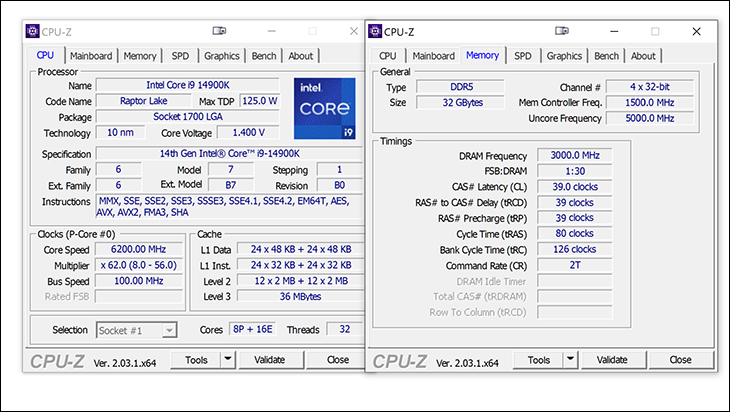Image resolution: width=730 pixels, height=412 pixels.
Task: Click Threads value 32
Action: (345, 330)
